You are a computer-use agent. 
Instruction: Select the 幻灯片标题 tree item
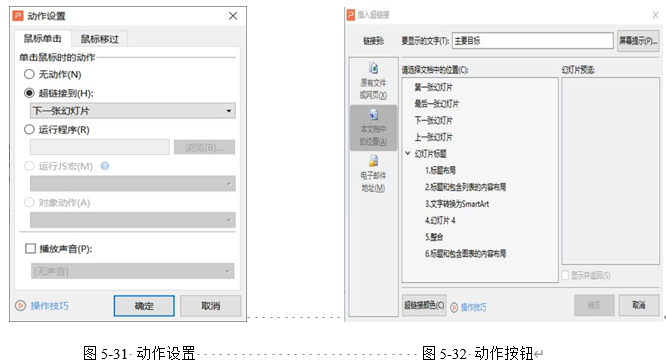pos(430,153)
